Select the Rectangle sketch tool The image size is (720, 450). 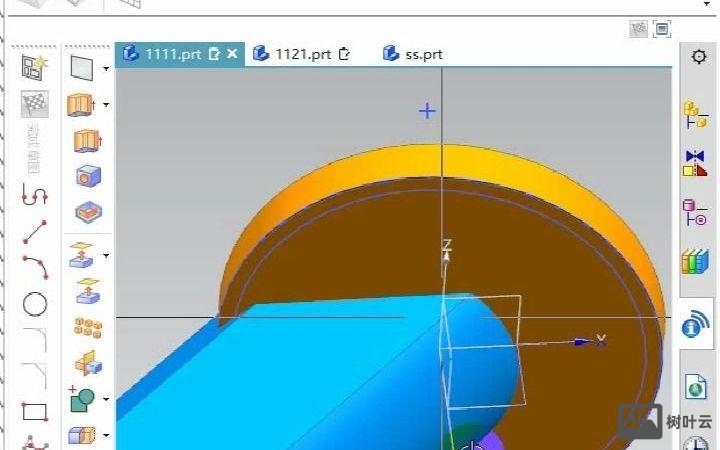coord(35,412)
